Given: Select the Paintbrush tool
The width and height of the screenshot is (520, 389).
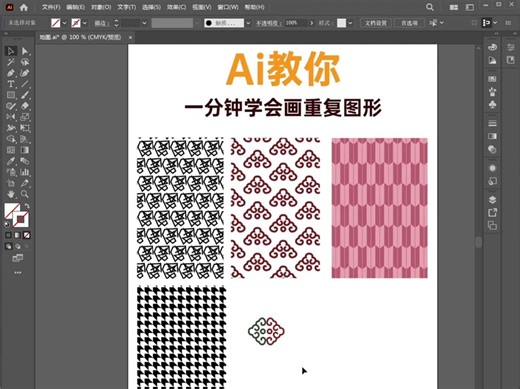Looking at the screenshot, I should (25, 95).
